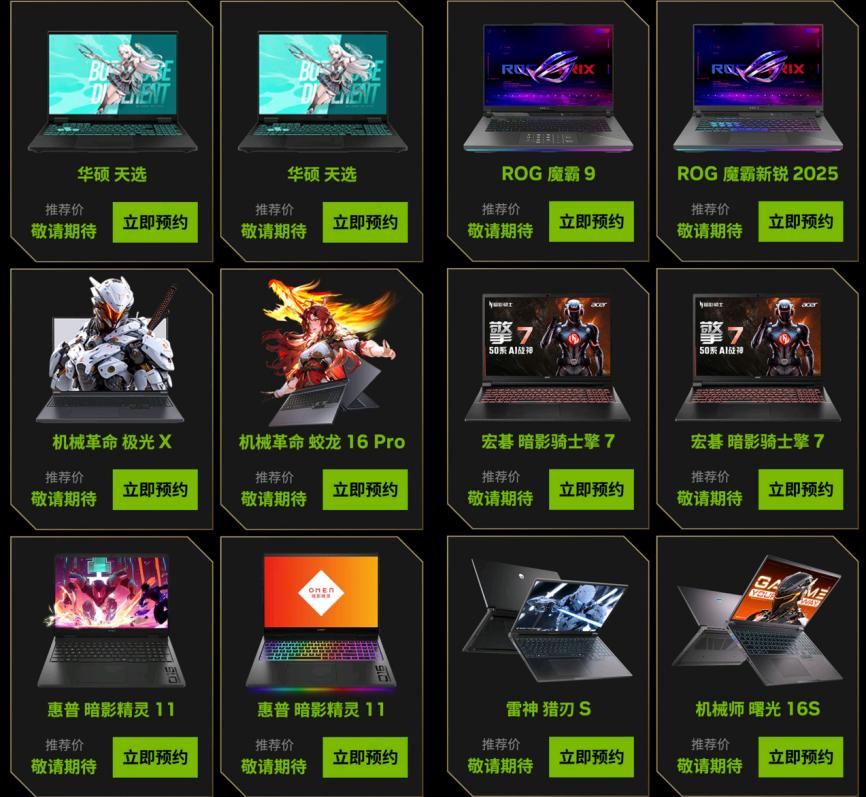Reserve the ROG 魔霸 9 with 立即预约
Image resolution: width=866 pixels, height=797 pixels.
591,221
